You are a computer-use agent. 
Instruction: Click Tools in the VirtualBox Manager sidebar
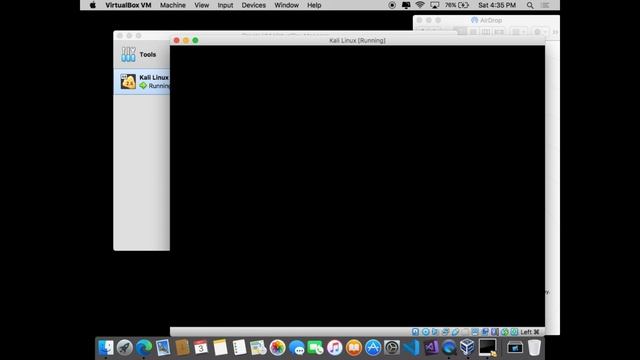(x=142, y=54)
